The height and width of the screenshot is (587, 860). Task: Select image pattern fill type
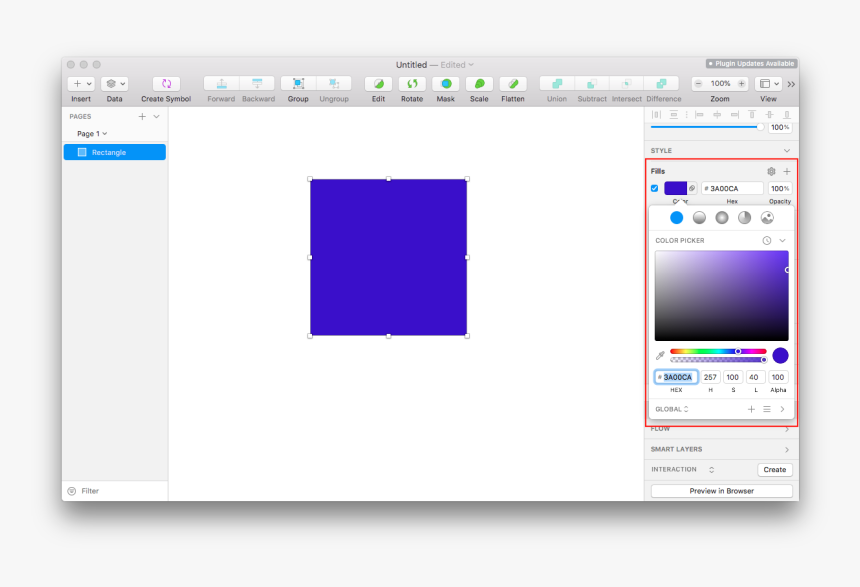pos(767,218)
